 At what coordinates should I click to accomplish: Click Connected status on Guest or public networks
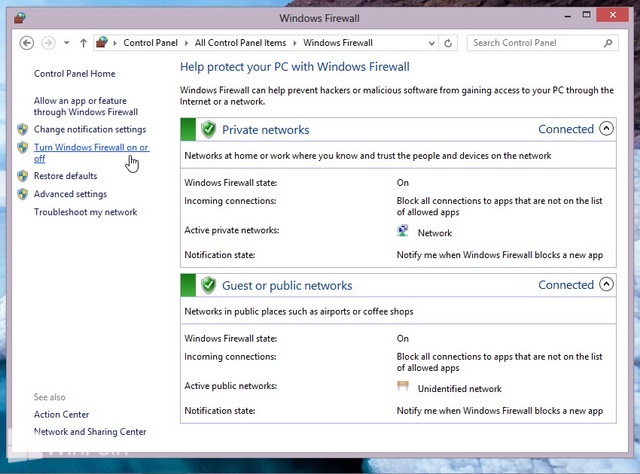(566, 285)
